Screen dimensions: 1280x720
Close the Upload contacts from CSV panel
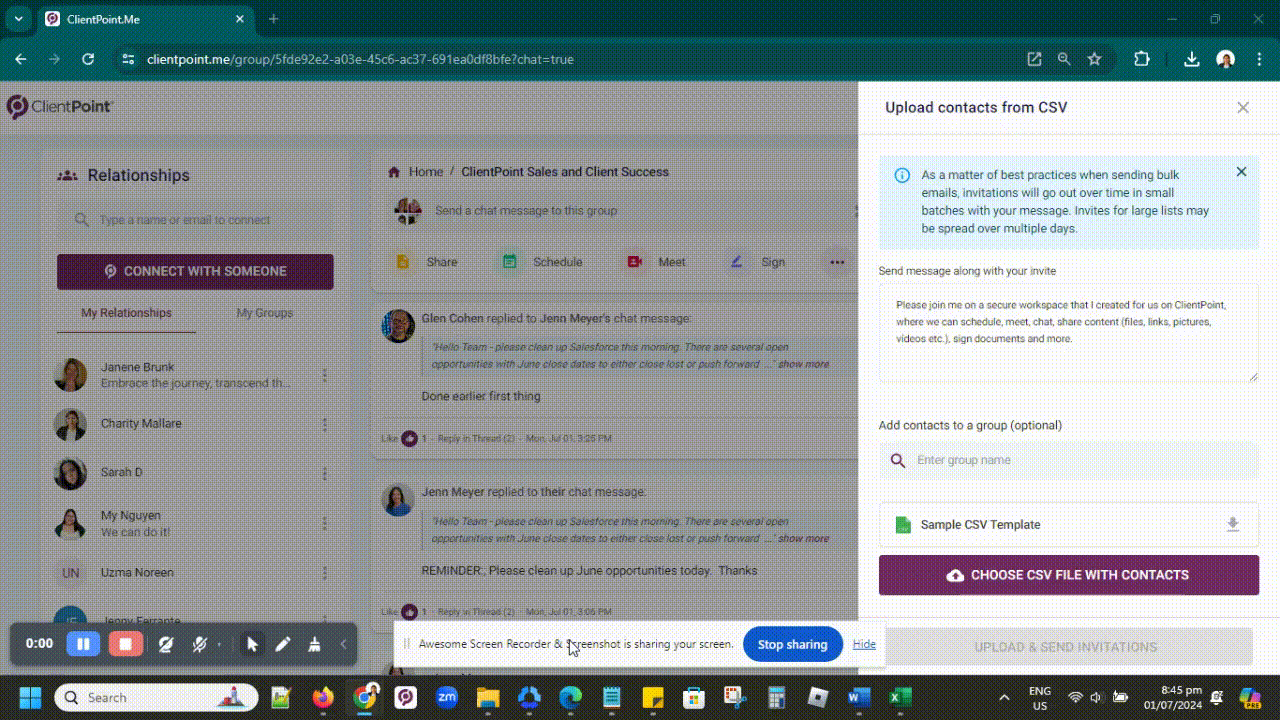1243,107
